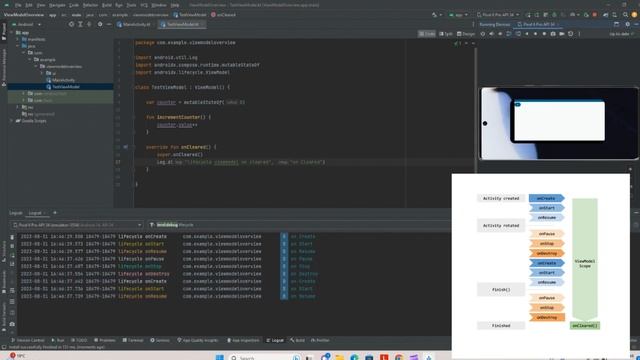The image size is (640, 360).
Task: Open the Tools menu
Action: click(131, 5)
